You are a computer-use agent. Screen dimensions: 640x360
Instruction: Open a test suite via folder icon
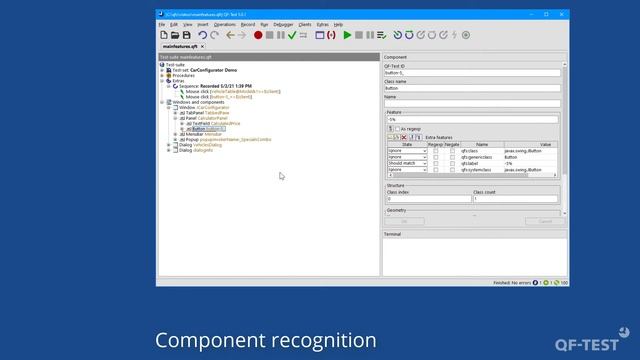pos(175,35)
